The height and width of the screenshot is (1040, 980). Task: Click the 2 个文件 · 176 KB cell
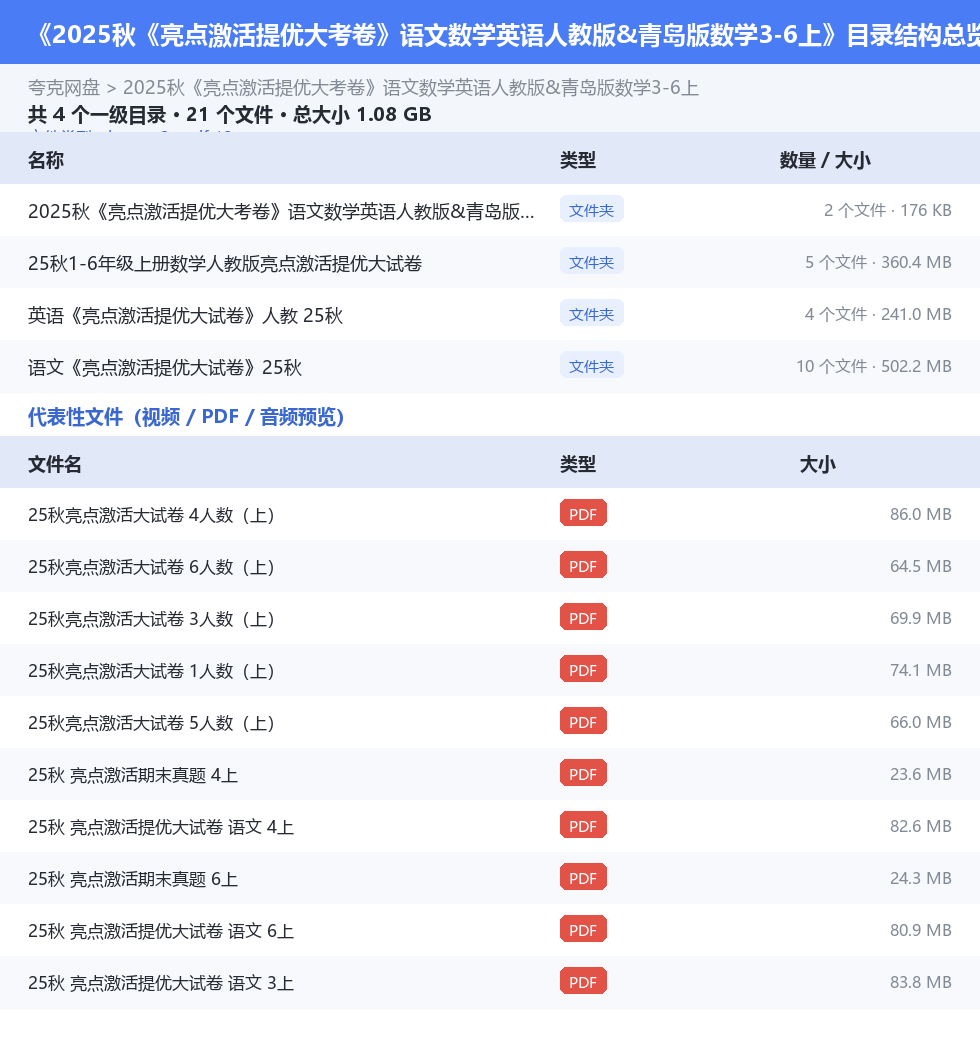888,210
